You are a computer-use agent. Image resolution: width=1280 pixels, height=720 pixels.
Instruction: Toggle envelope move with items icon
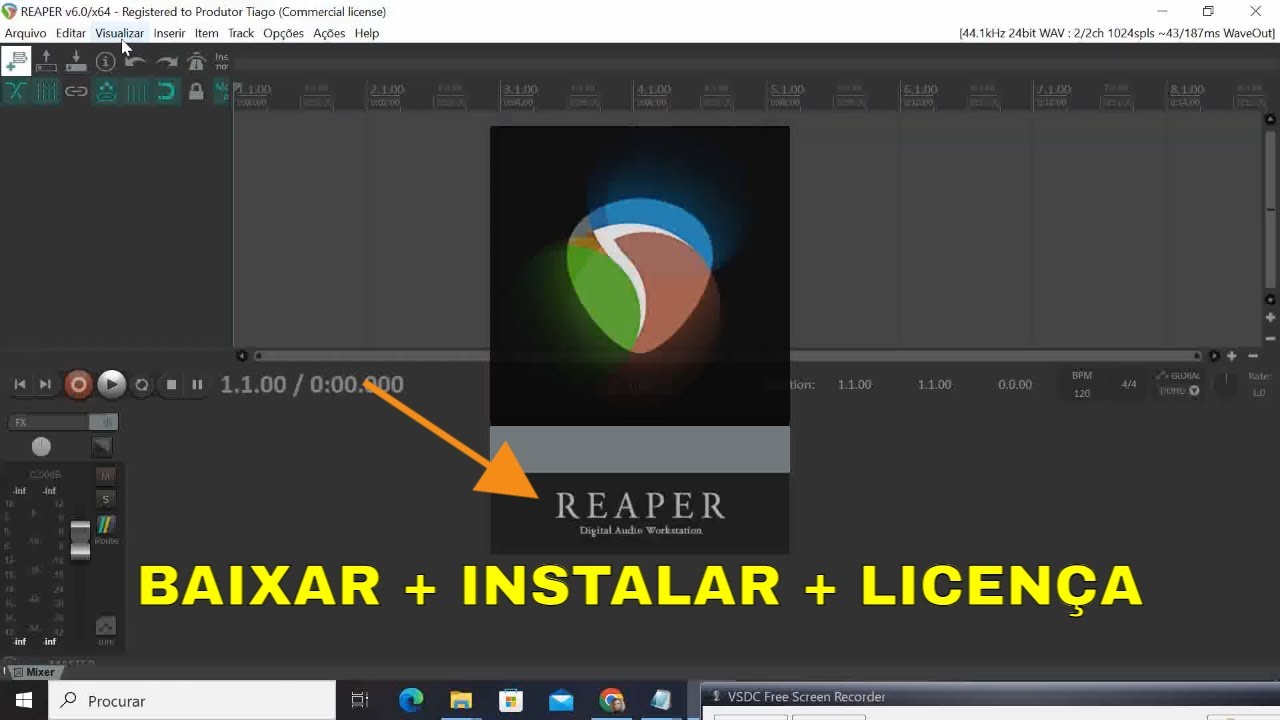coord(106,92)
